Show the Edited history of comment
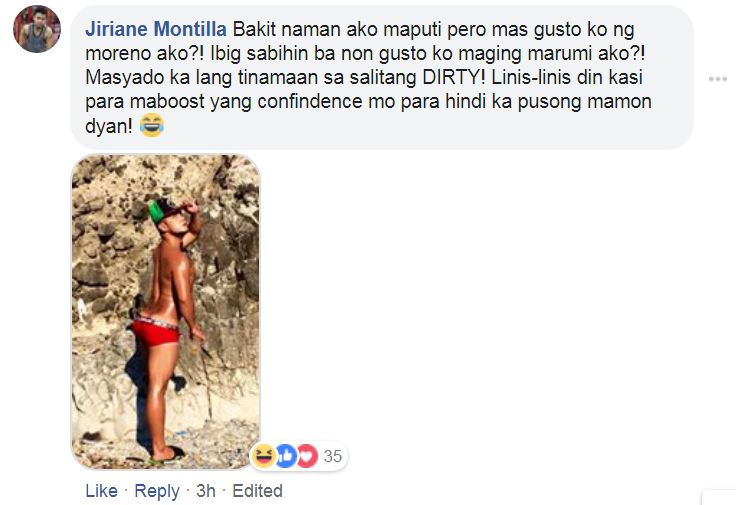Screen dimensions: 736x505 pyautogui.click(x=257, y=491)
